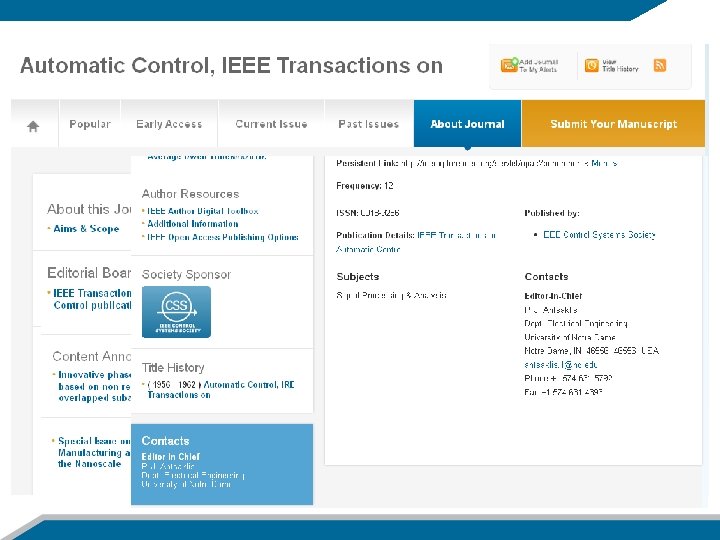
Task: Click the Subjects heading
Action: 358,276
